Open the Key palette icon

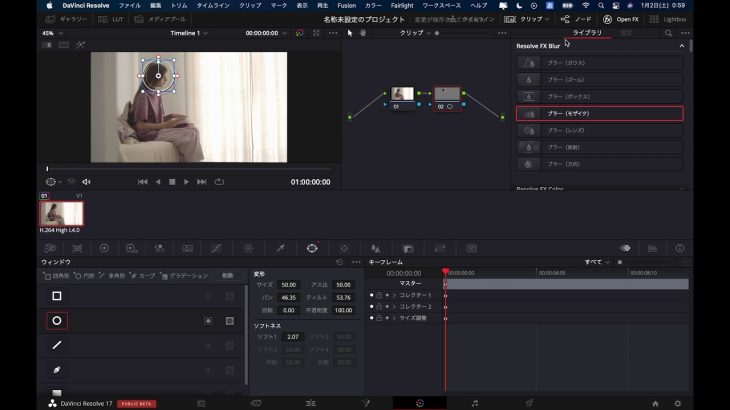pos(408,249)
